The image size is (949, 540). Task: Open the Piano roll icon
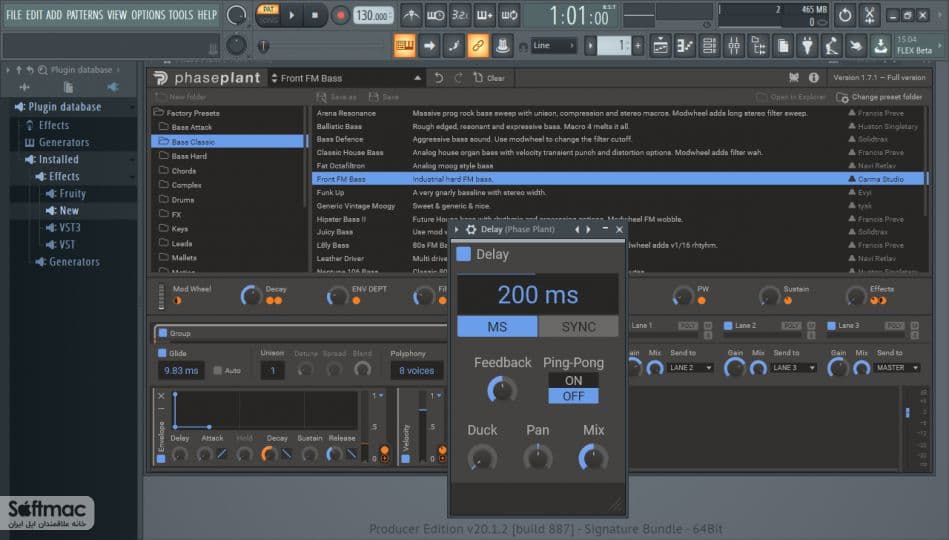coord(685,45)
